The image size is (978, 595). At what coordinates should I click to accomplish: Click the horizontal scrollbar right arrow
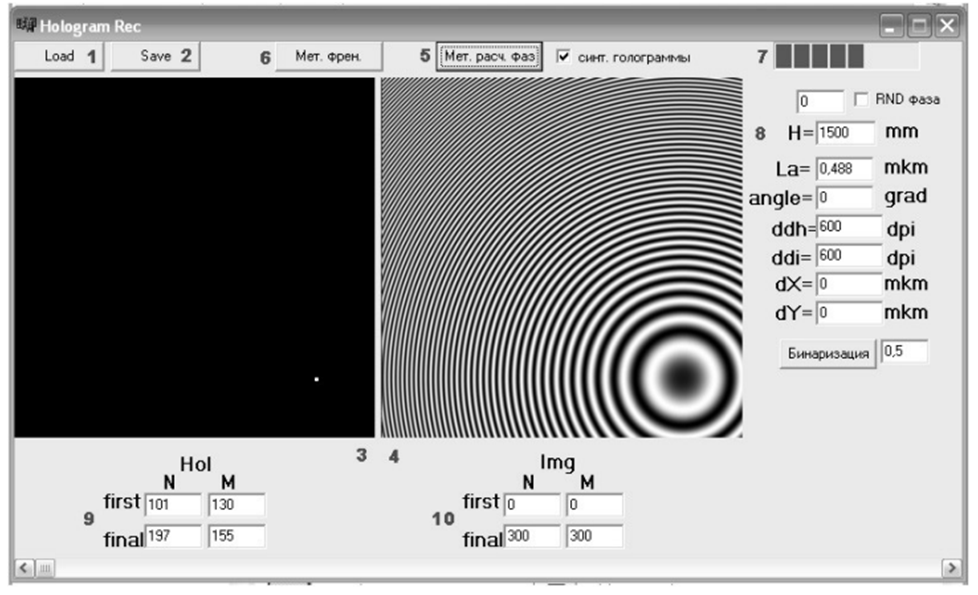coord(951,568)
